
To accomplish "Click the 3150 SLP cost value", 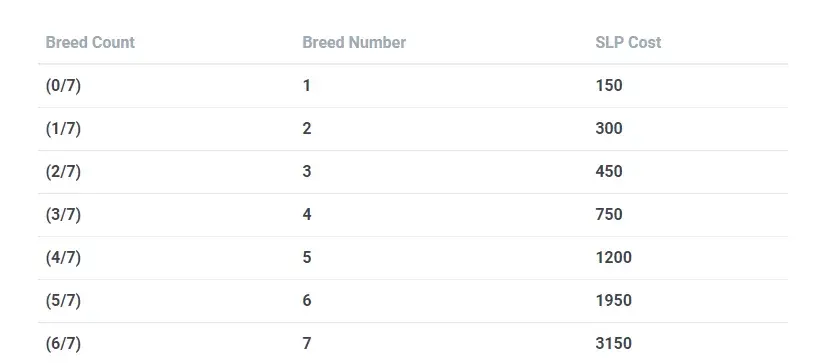I will (613, 344).
